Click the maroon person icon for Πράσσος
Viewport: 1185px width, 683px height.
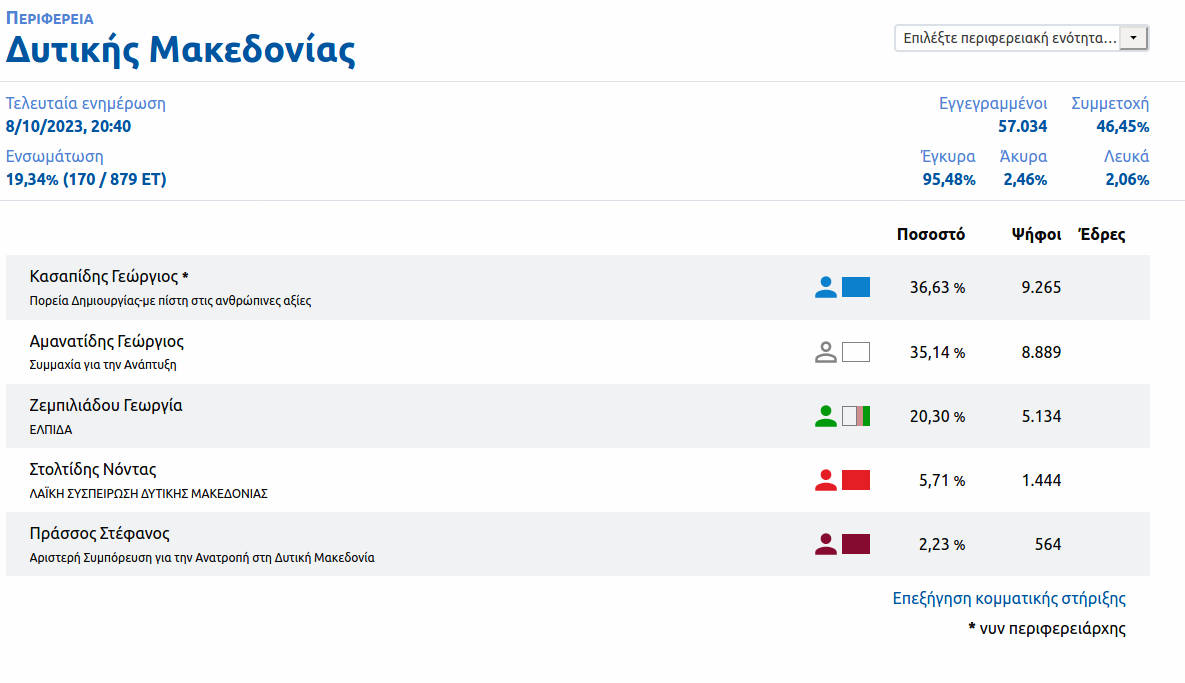pyautogui.click(x=825, y=544)
